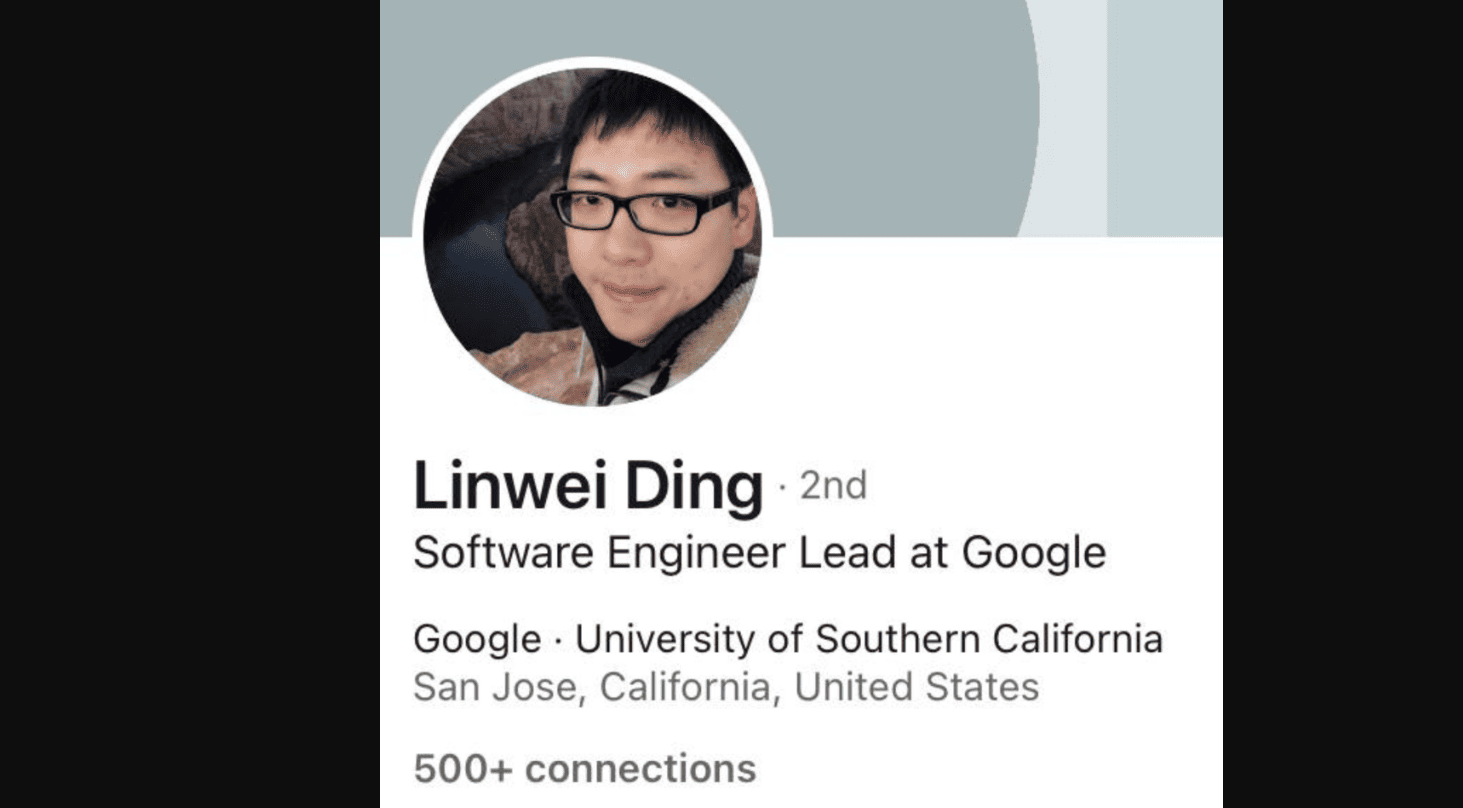Click the San Jose, California location line
The height and width of the screenshot is (808, 1463).
pyautogui.click(x=726, y=687)
